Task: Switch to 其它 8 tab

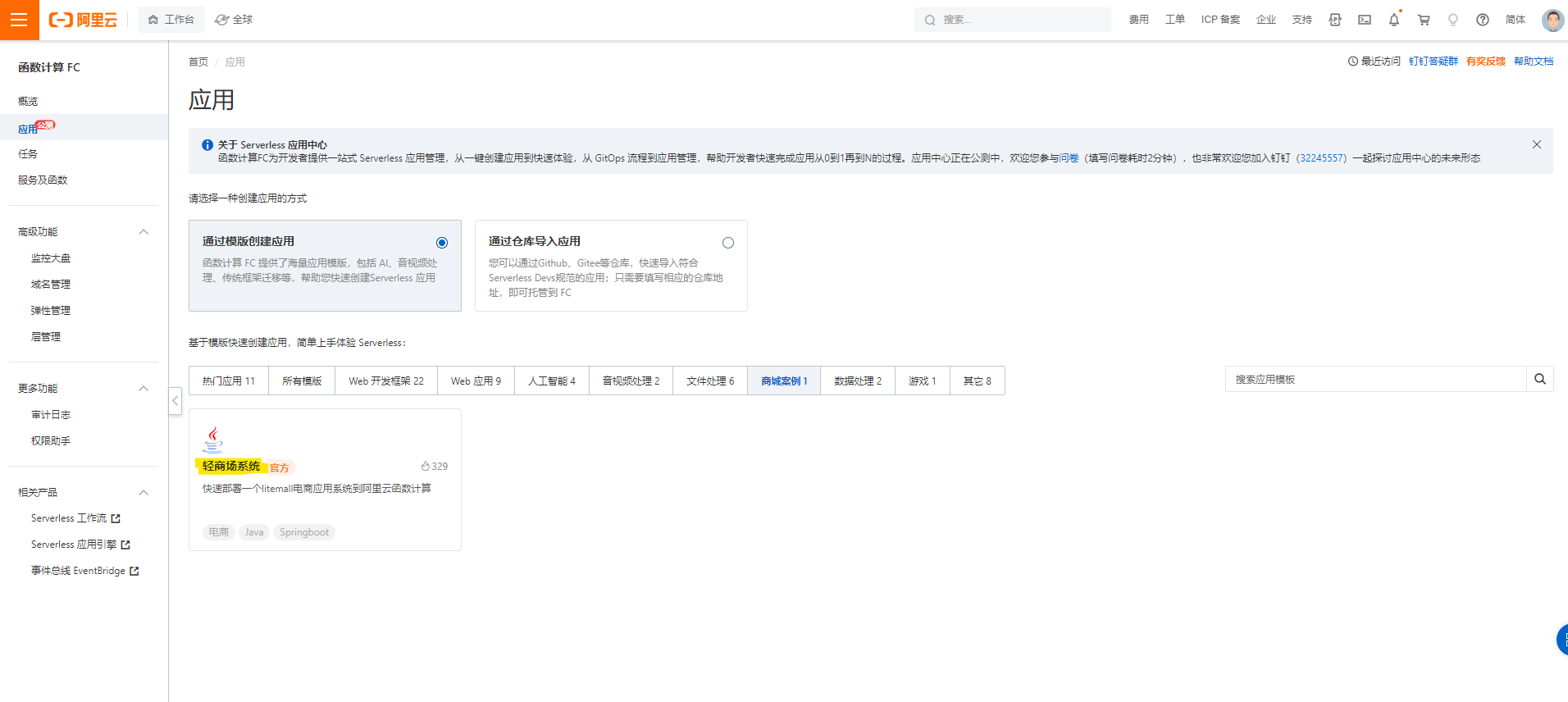Action: pos(978,381)
